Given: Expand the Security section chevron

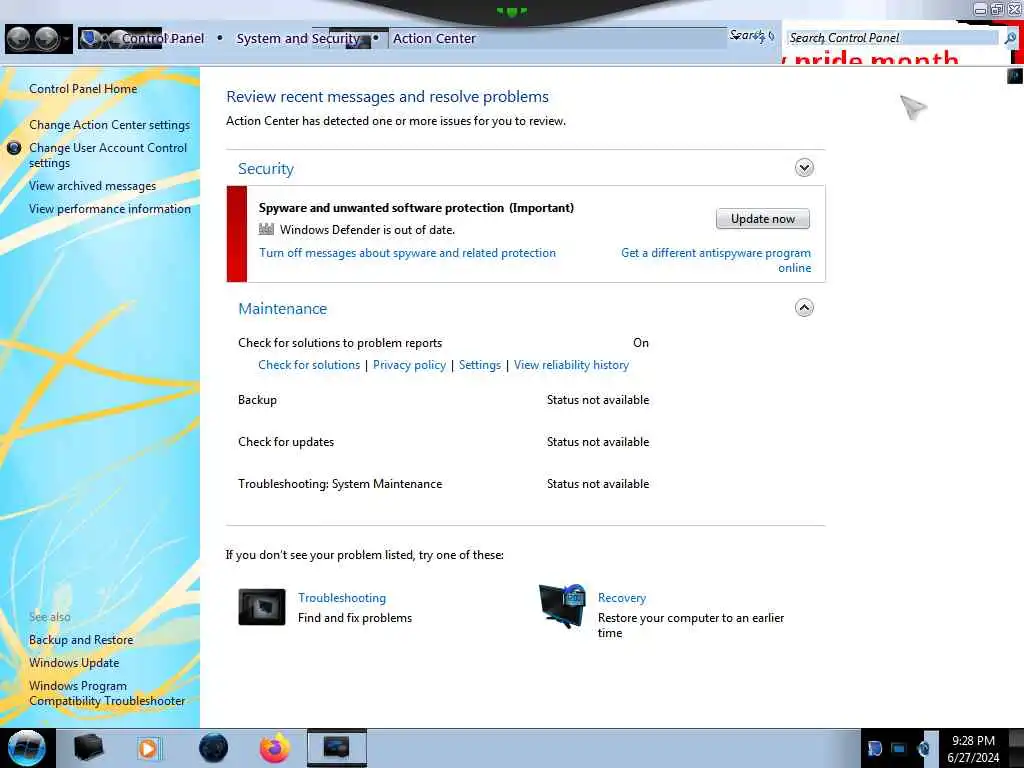Looking at the screenshot, I should click(804, 168).
